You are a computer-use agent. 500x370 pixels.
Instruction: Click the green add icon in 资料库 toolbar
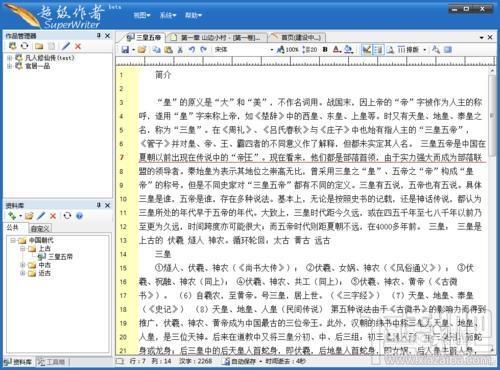tap(12, 216)
